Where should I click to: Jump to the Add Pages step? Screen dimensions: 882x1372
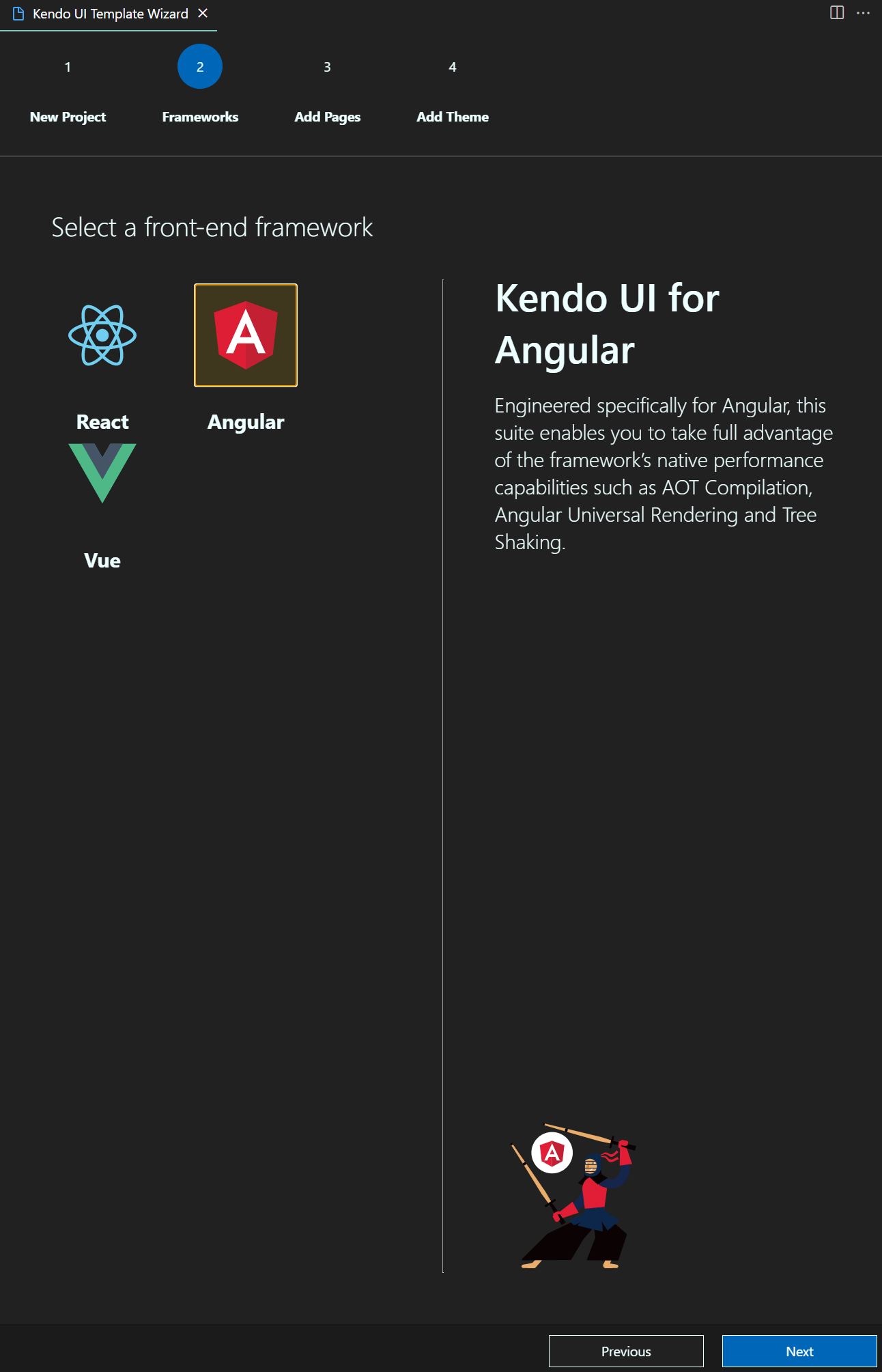[x=327, y=117]
